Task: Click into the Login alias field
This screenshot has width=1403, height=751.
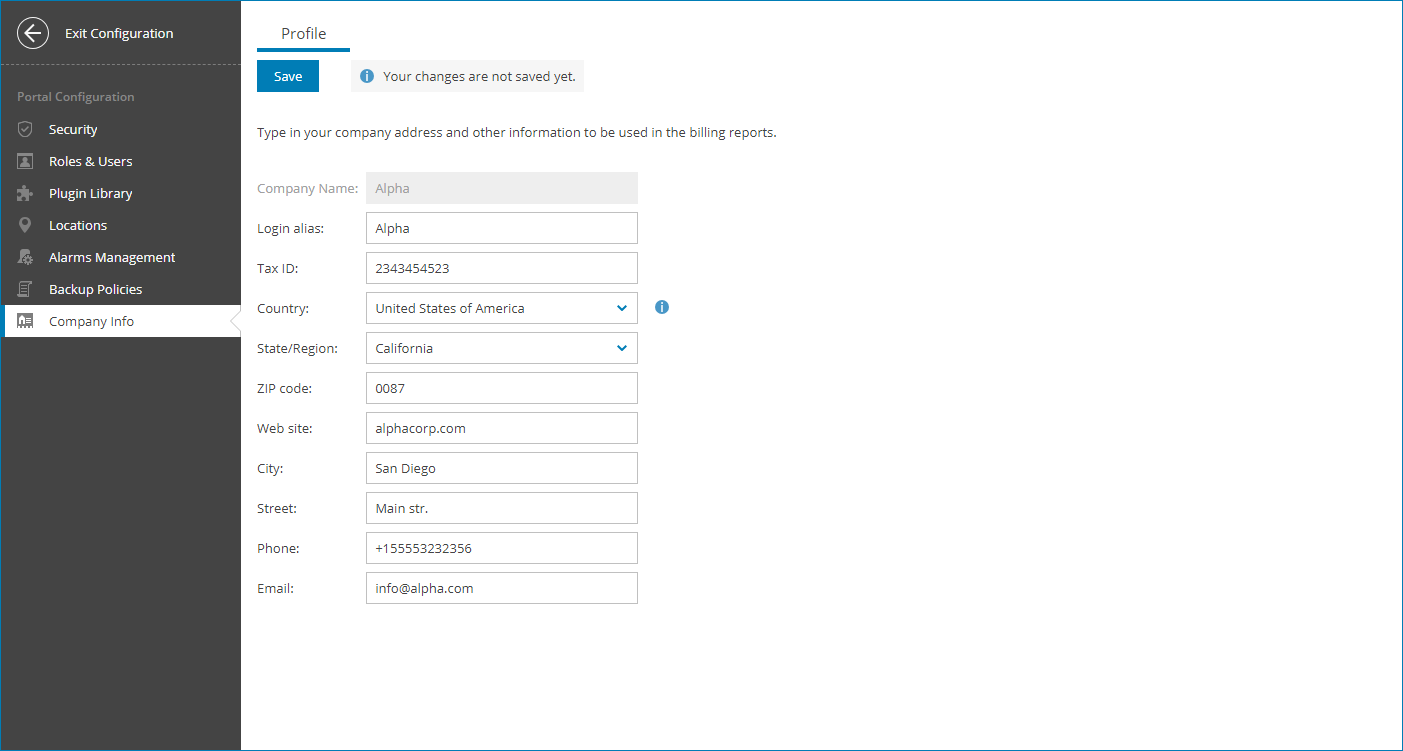Action: [501, 228]
